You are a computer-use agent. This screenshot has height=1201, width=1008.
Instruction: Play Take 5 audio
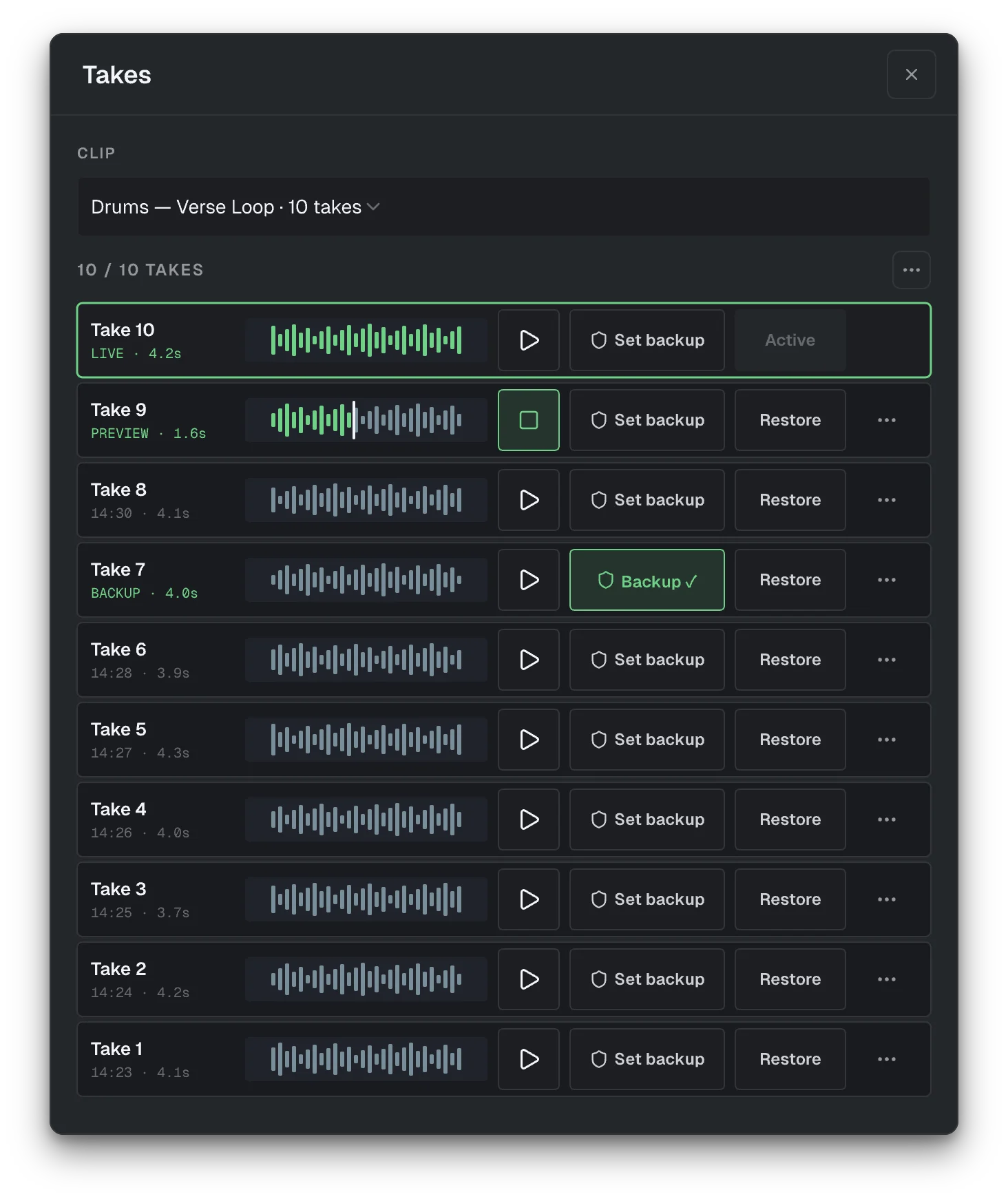(x=529, y=740)
